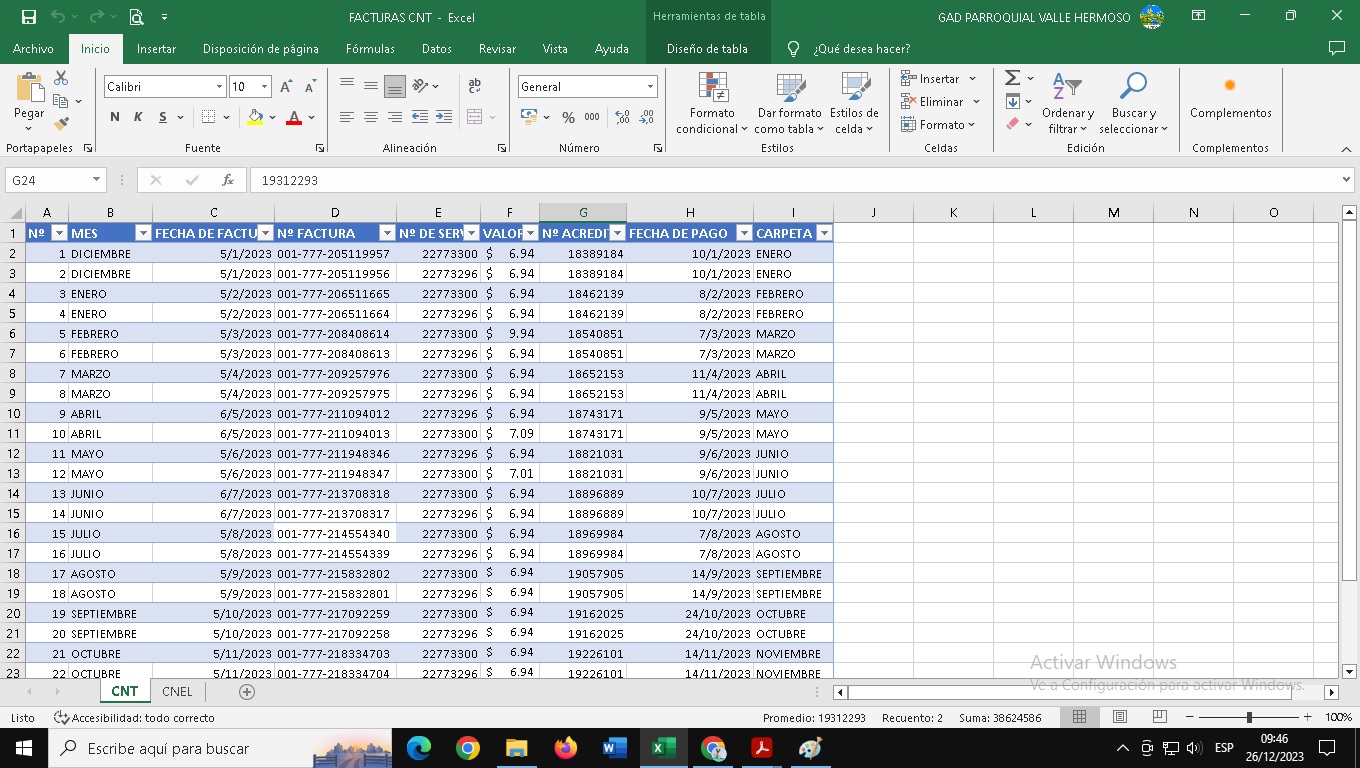Image resolution: width=1360 pixels, height=768 pixels.
Task: Open the General number format dropdown
Action: (x=650, y=87)
